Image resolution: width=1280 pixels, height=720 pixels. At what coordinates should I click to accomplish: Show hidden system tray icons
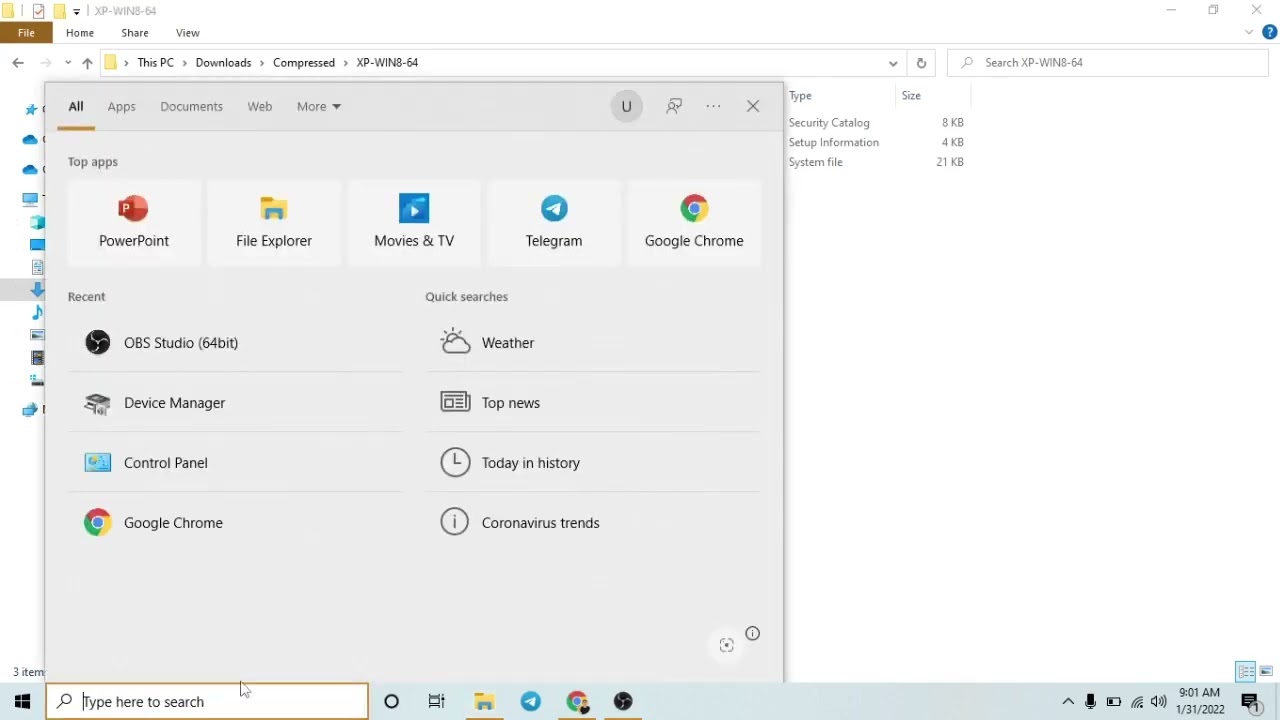pyautogui.click(x=1068, y=702)
